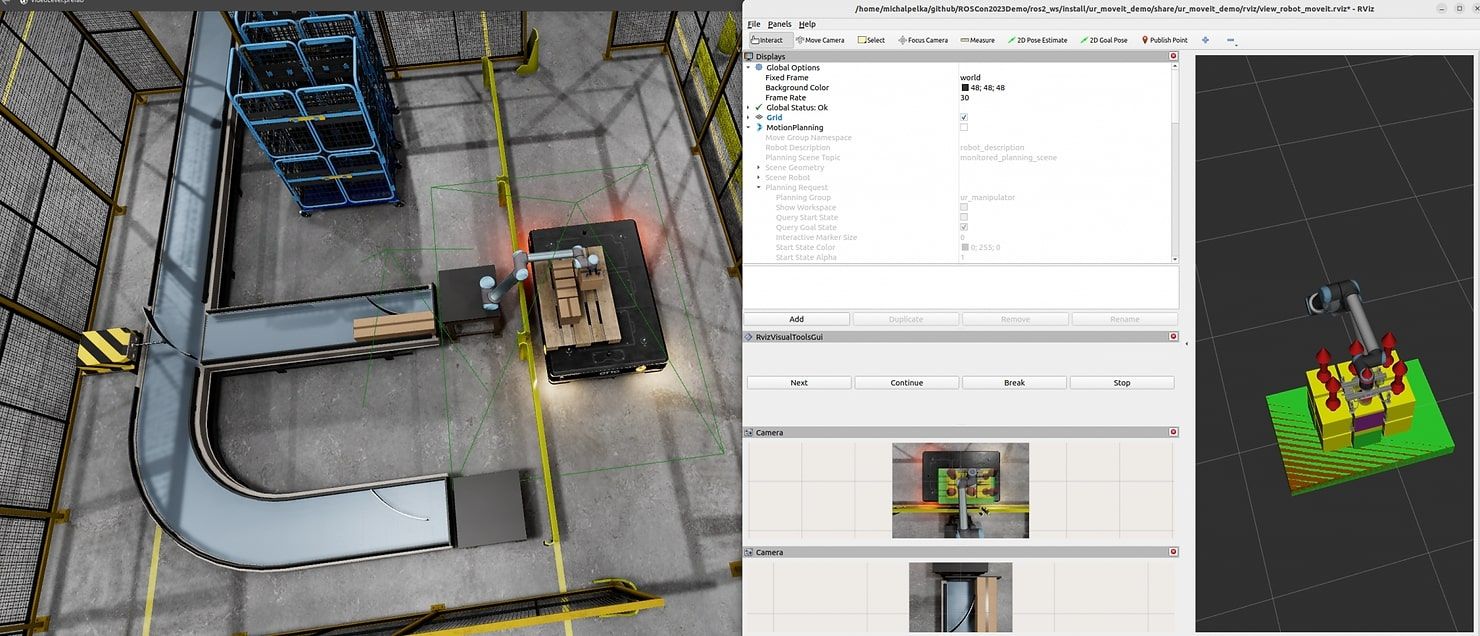Select the 2D Pose Estimate tool

coord(1037,40)
